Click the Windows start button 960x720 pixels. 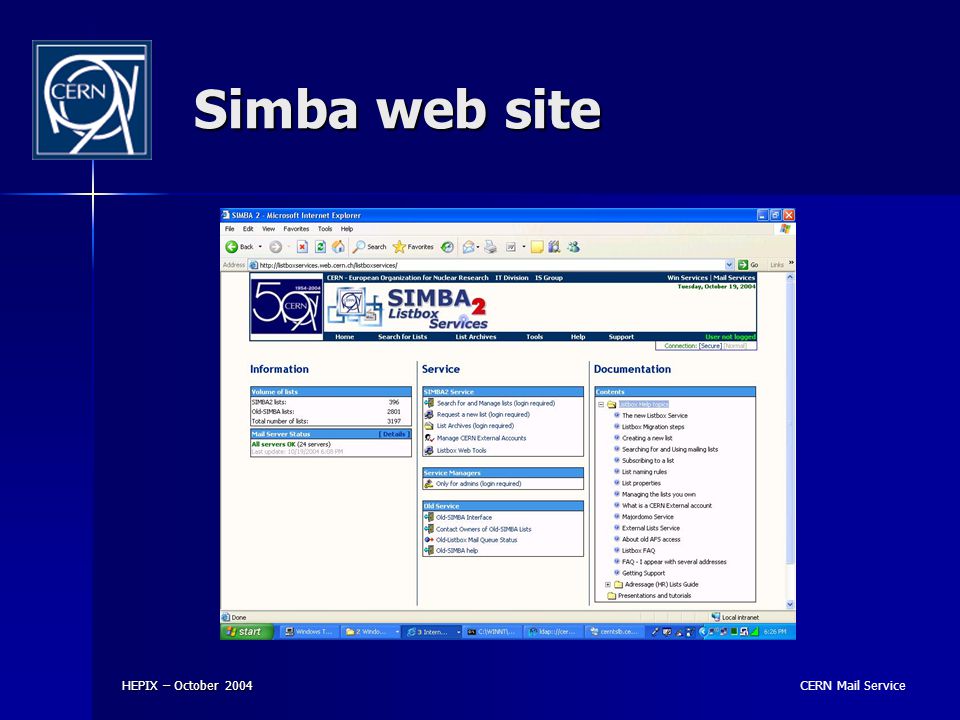[246, 632]
